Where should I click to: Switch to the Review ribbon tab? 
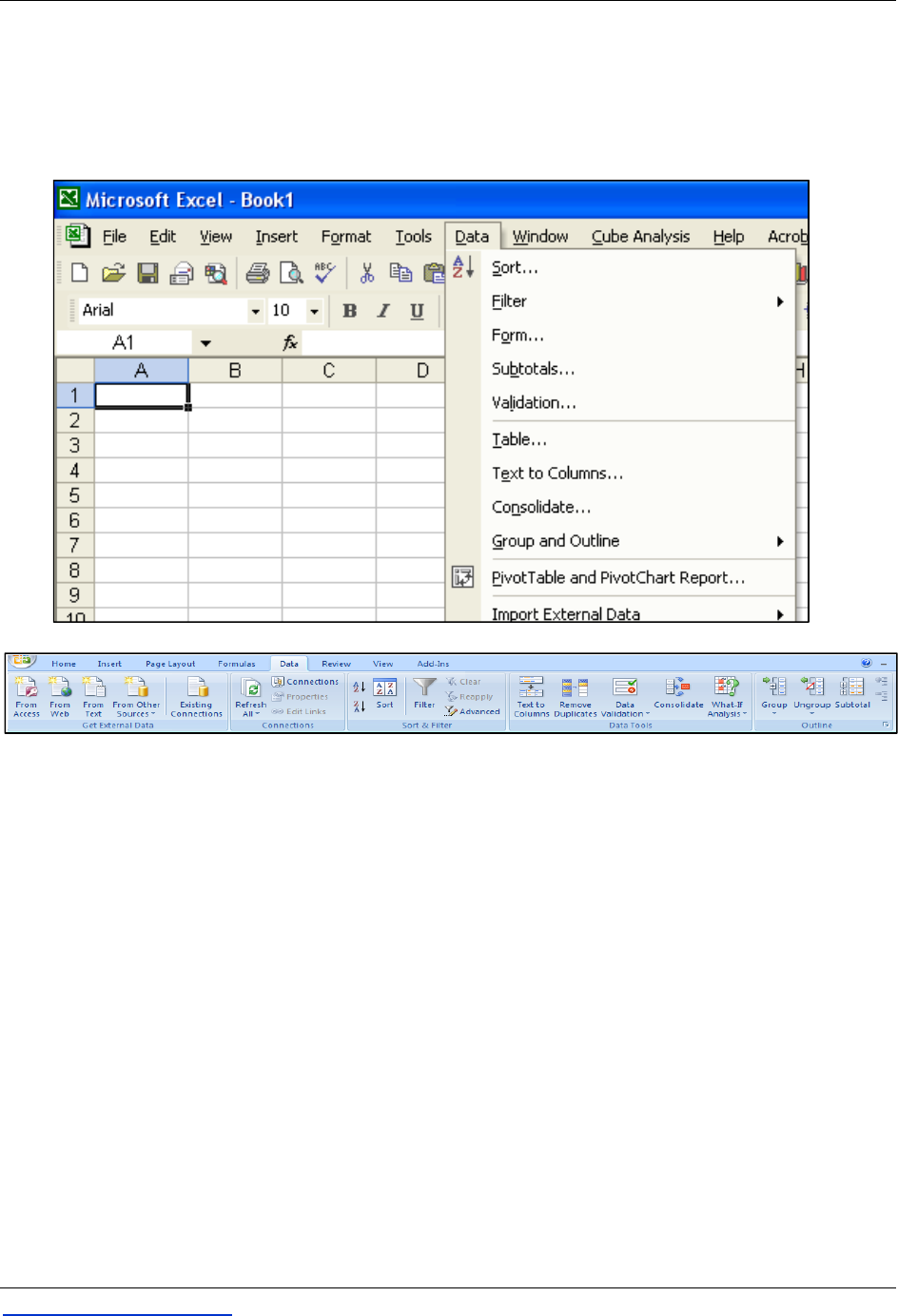point(336,664)
